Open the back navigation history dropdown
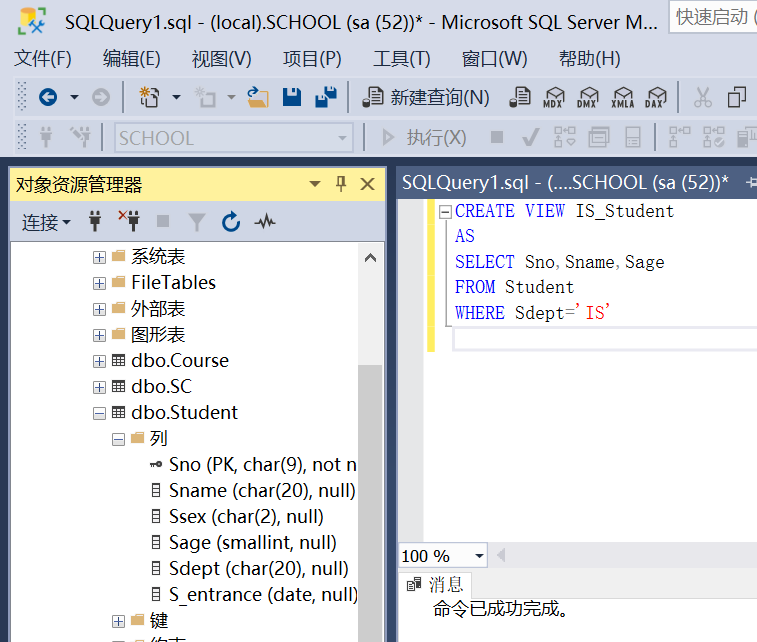The height and width of the screenshot is (642, 757). (x=74, y=97)
